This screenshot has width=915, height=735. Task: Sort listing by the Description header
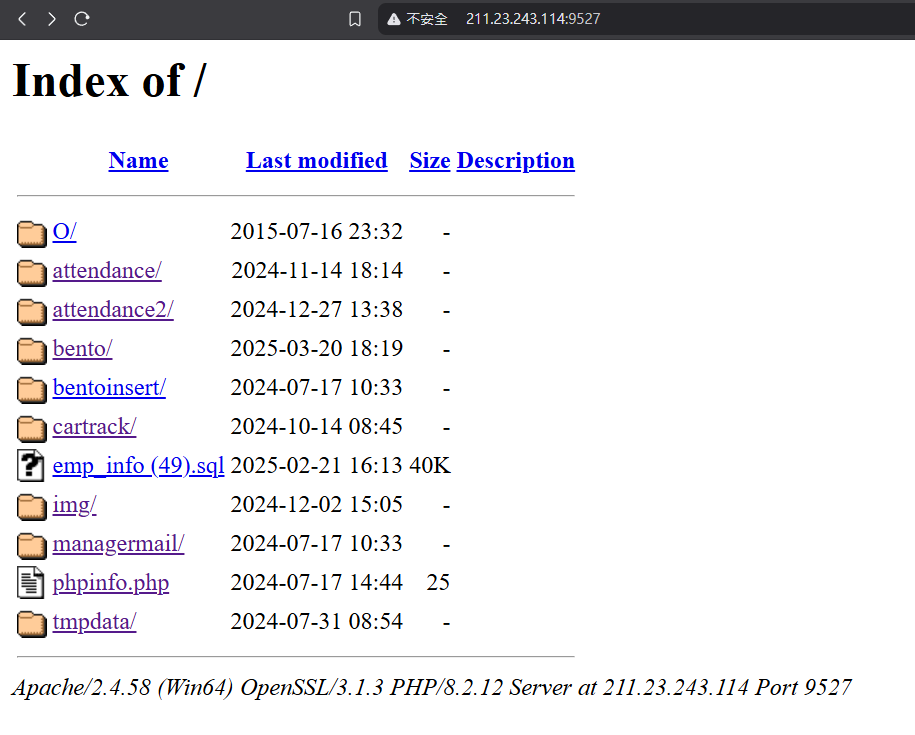516,160
